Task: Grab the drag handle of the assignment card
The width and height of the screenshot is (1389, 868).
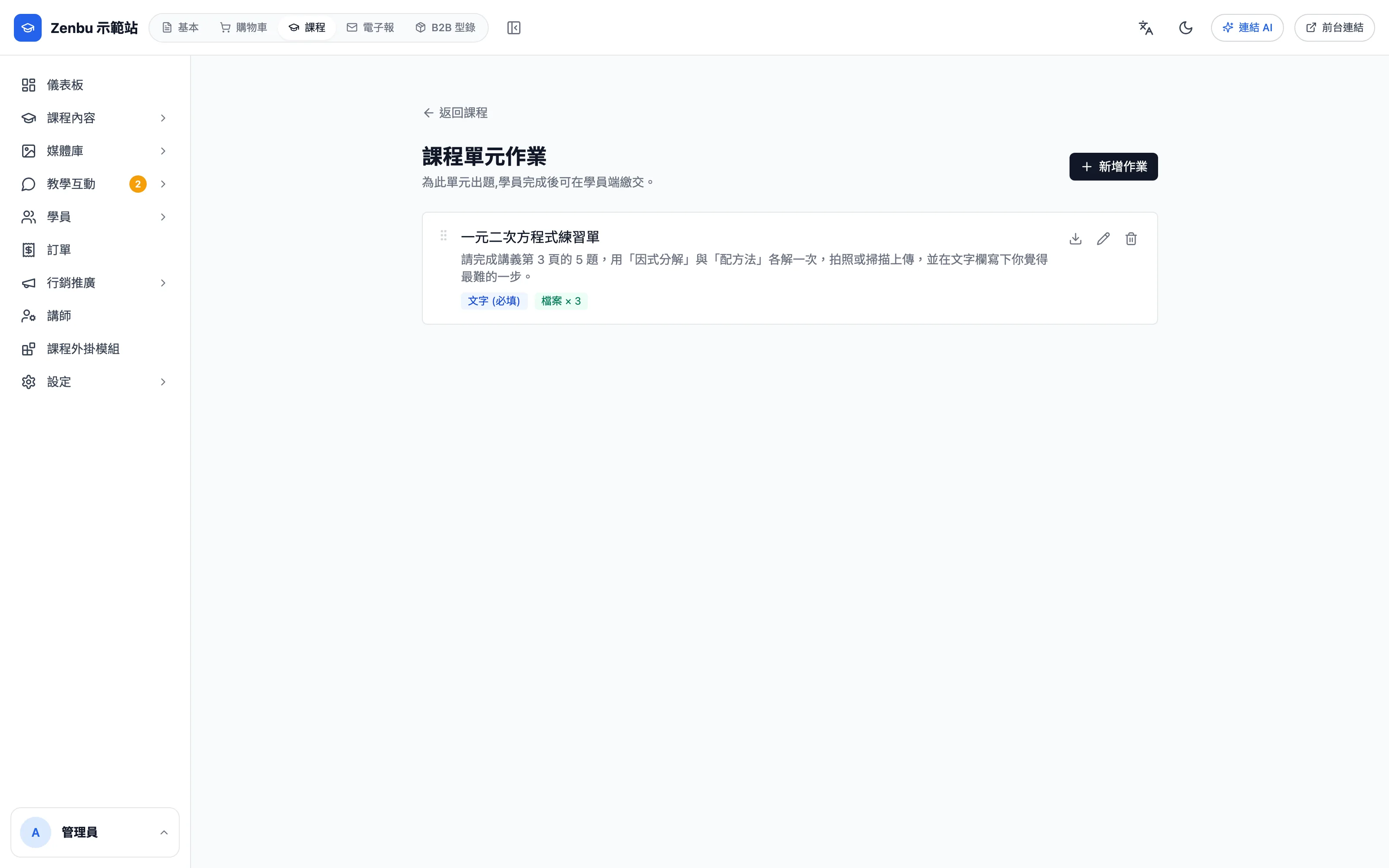Action: click(443, 235)
